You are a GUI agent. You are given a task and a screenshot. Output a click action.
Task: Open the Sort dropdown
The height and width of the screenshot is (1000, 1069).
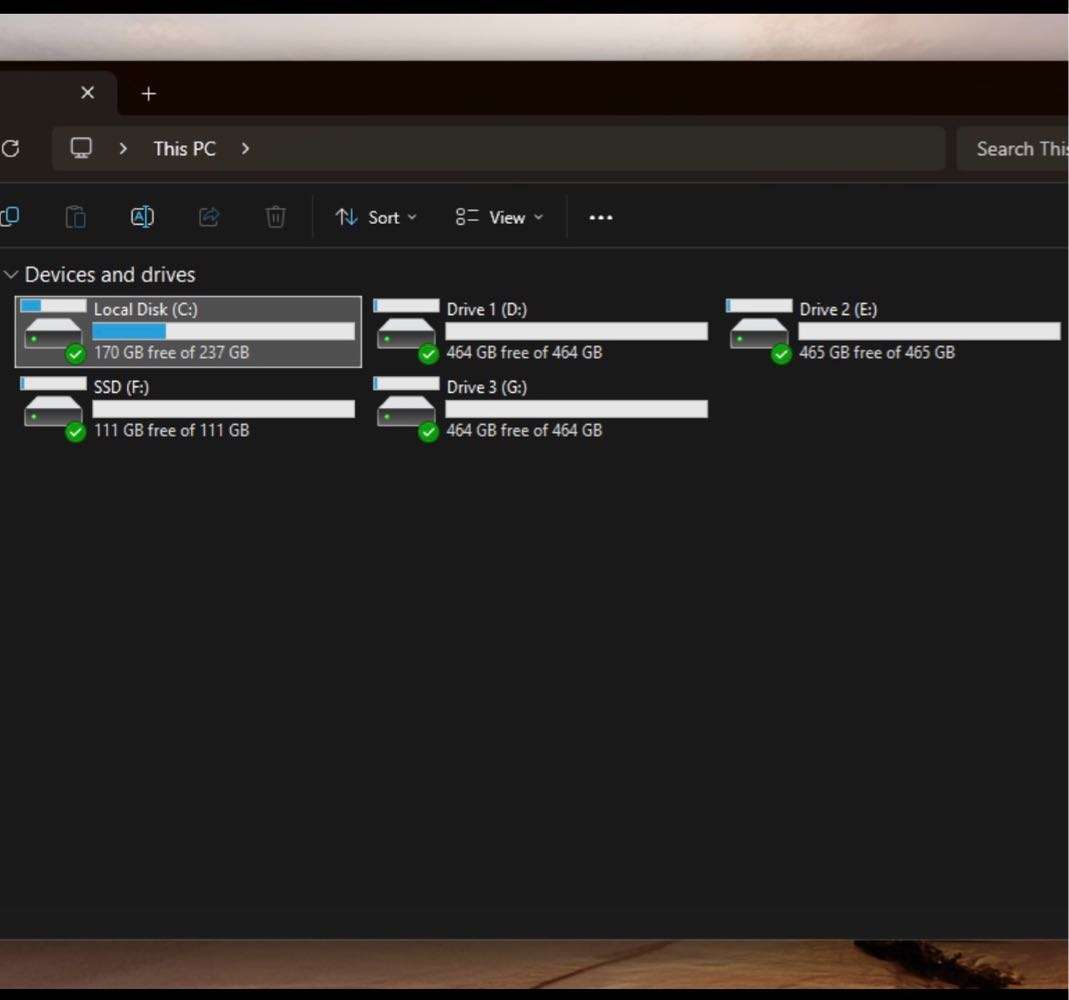pyautogui.click(x=376, y=217)
